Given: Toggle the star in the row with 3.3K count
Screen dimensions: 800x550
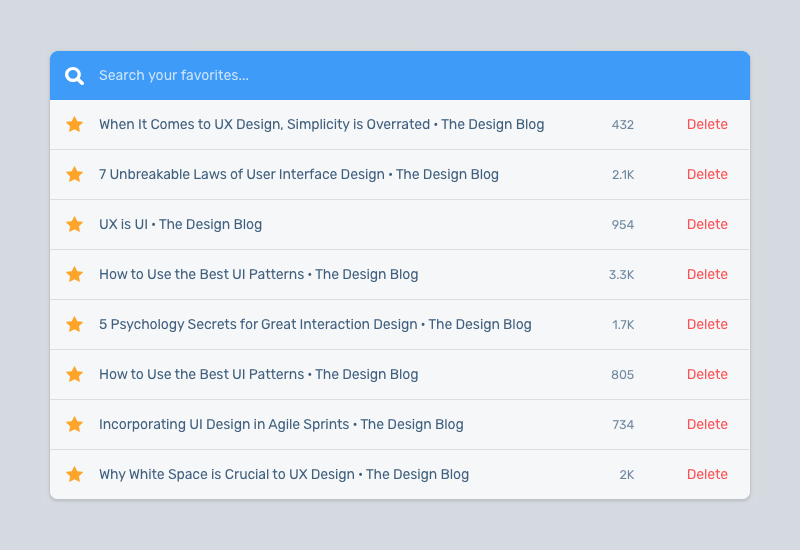Looking at the screenshot, I should click(74, 275).
